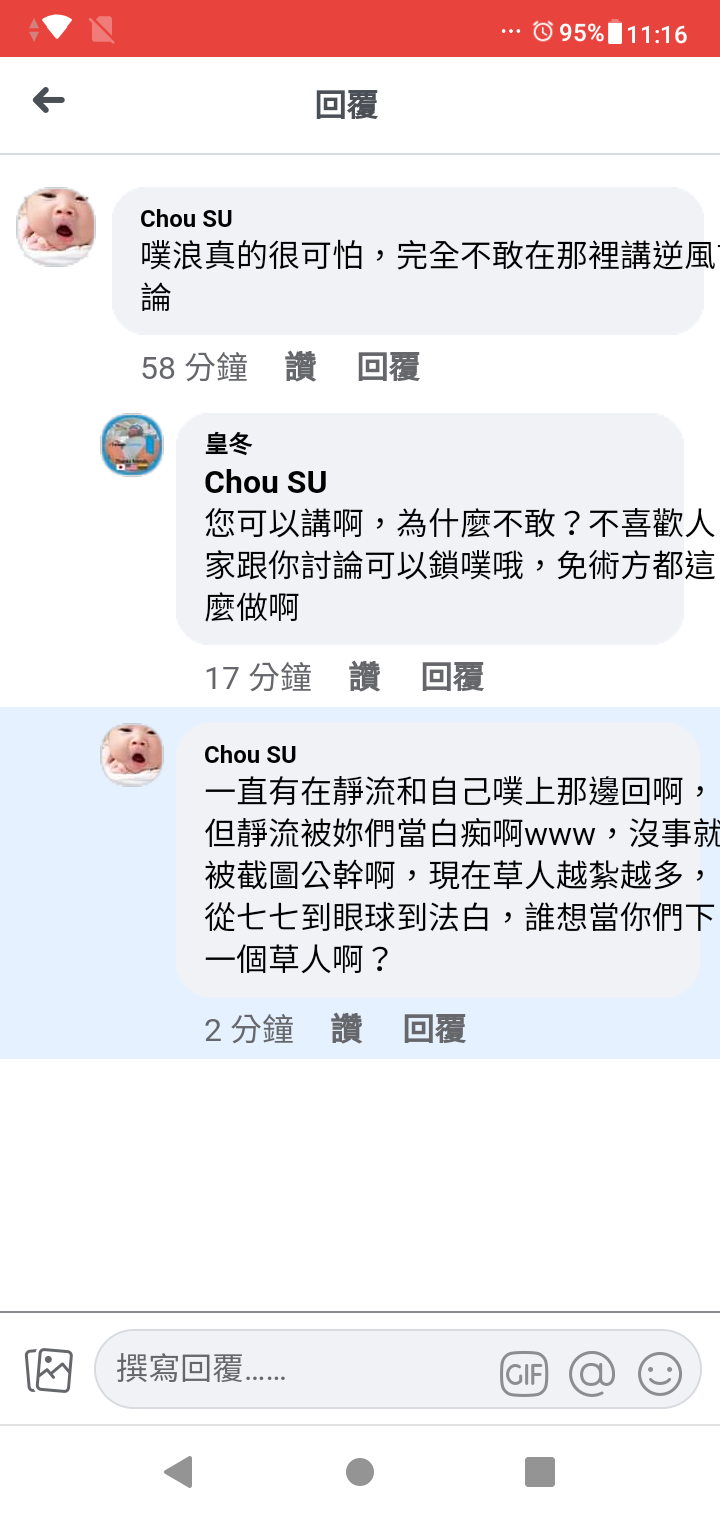Like 皇冬's 17 分鐘 reply
720x1520 pixels.
click(365, 677)
